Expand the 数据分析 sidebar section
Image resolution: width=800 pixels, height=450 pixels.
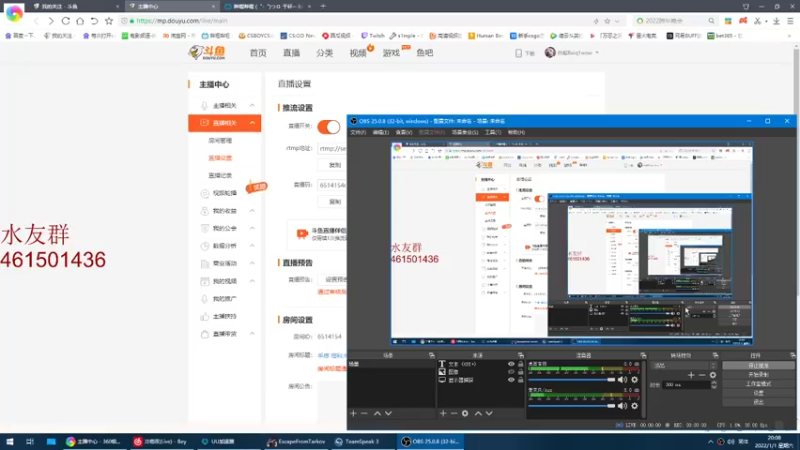pos(252,245)
